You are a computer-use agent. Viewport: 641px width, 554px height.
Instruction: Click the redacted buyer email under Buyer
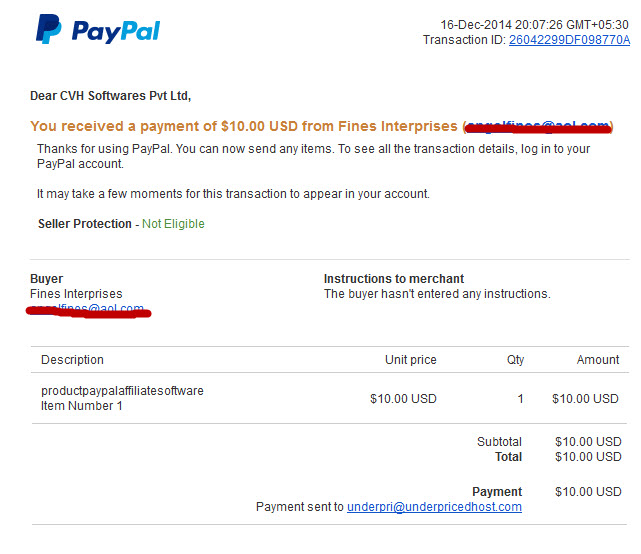[88, 310]
